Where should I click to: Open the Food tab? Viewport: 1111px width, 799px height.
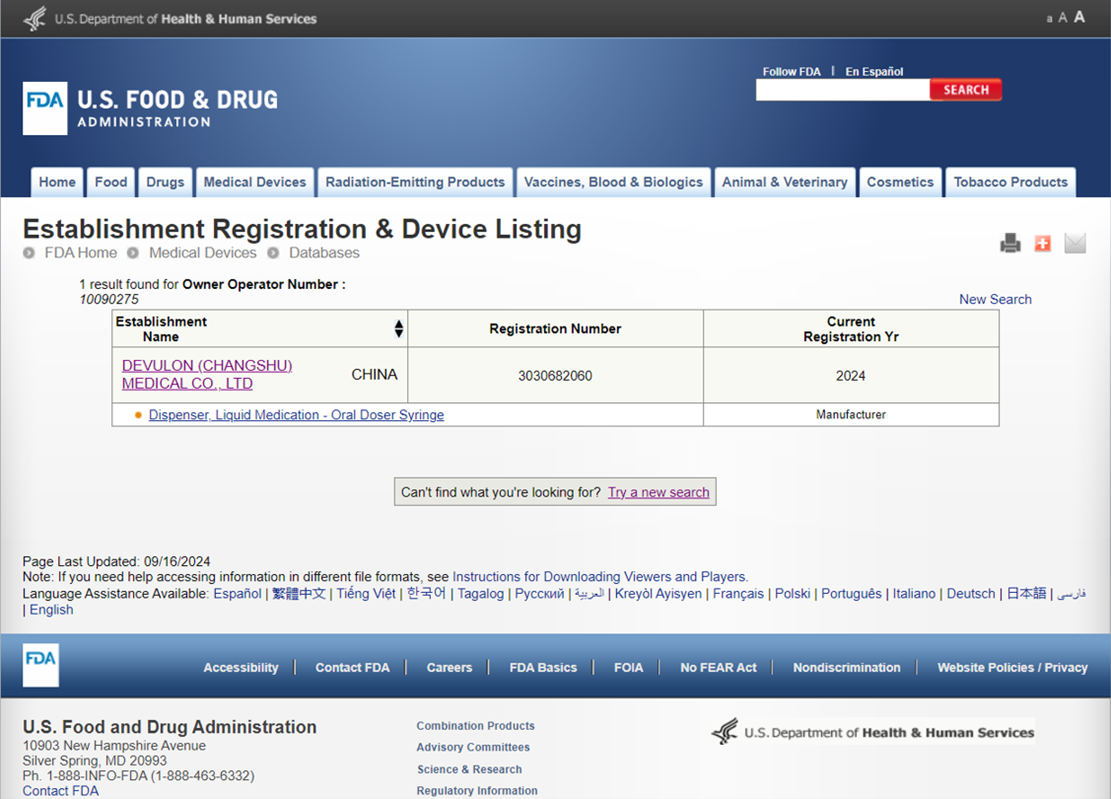tap(111, 182)
